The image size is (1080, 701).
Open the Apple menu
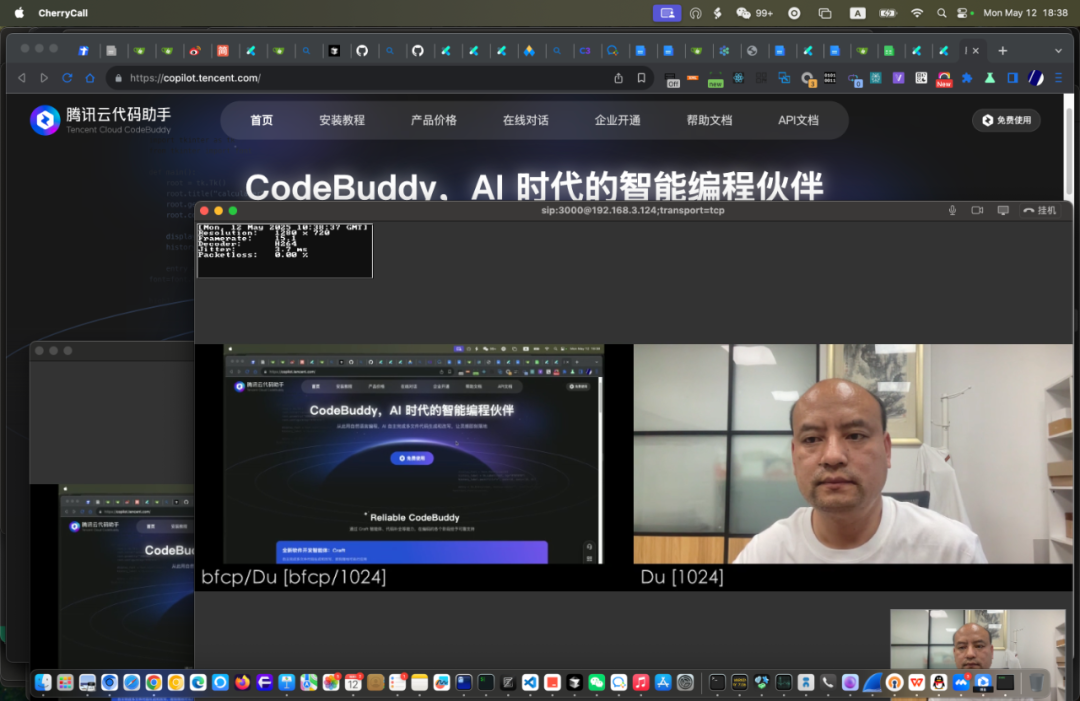point(19,12)
